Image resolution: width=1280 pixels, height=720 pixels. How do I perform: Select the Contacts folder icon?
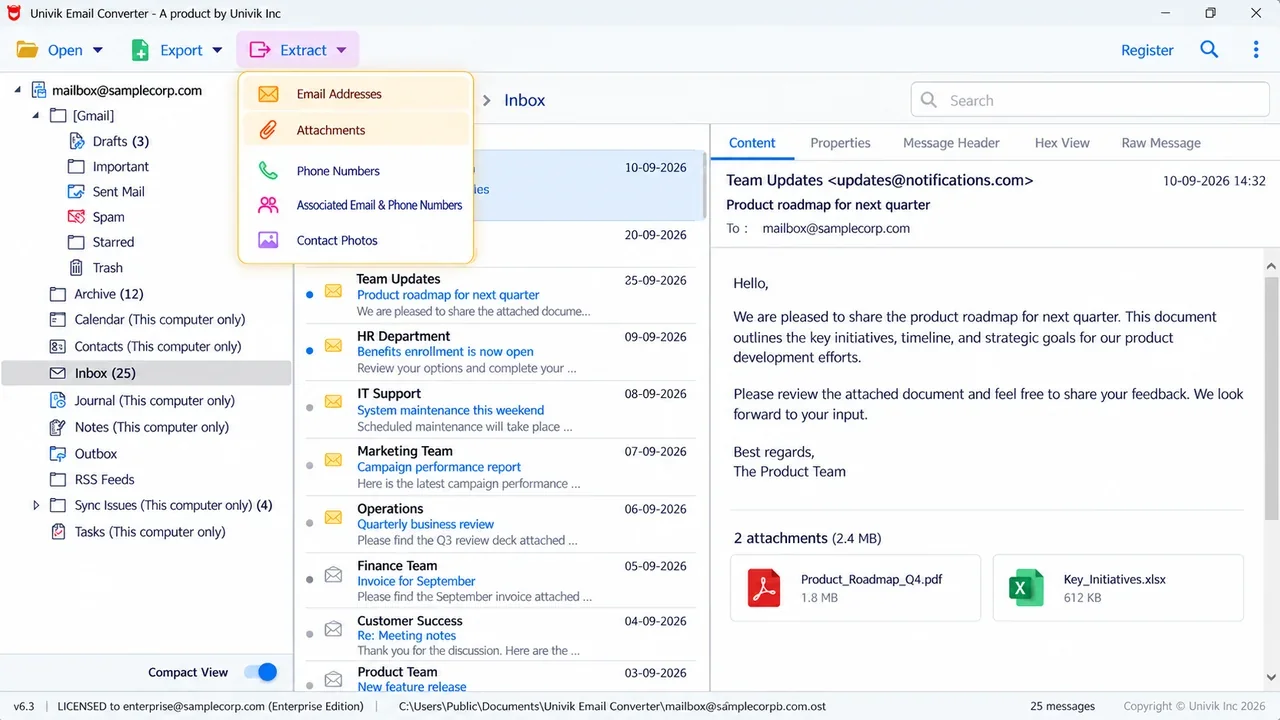[x=58, y=346]
